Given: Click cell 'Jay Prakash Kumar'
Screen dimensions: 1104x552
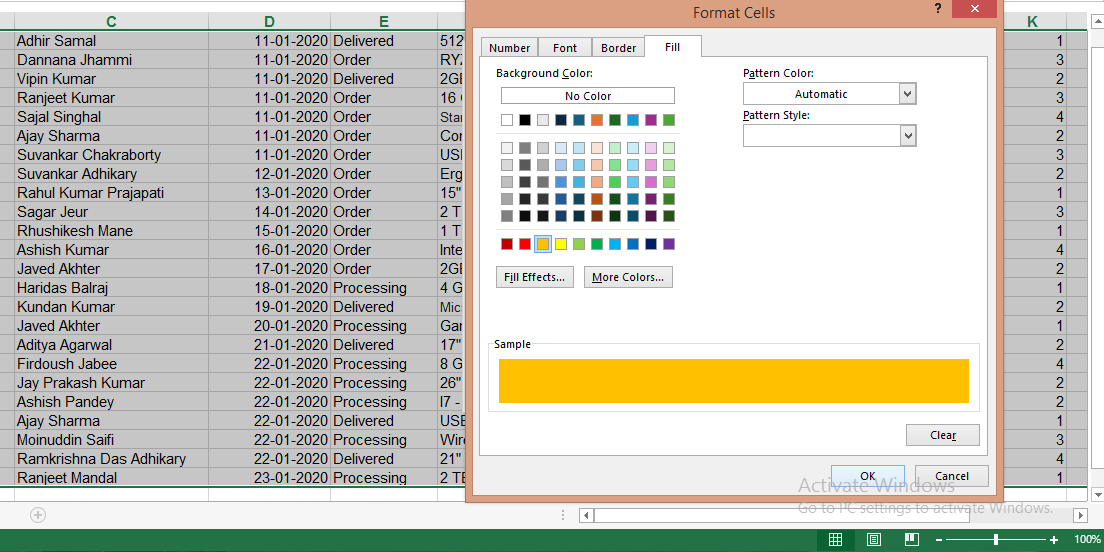Looking at the screenshot, I should coord(111,383).
